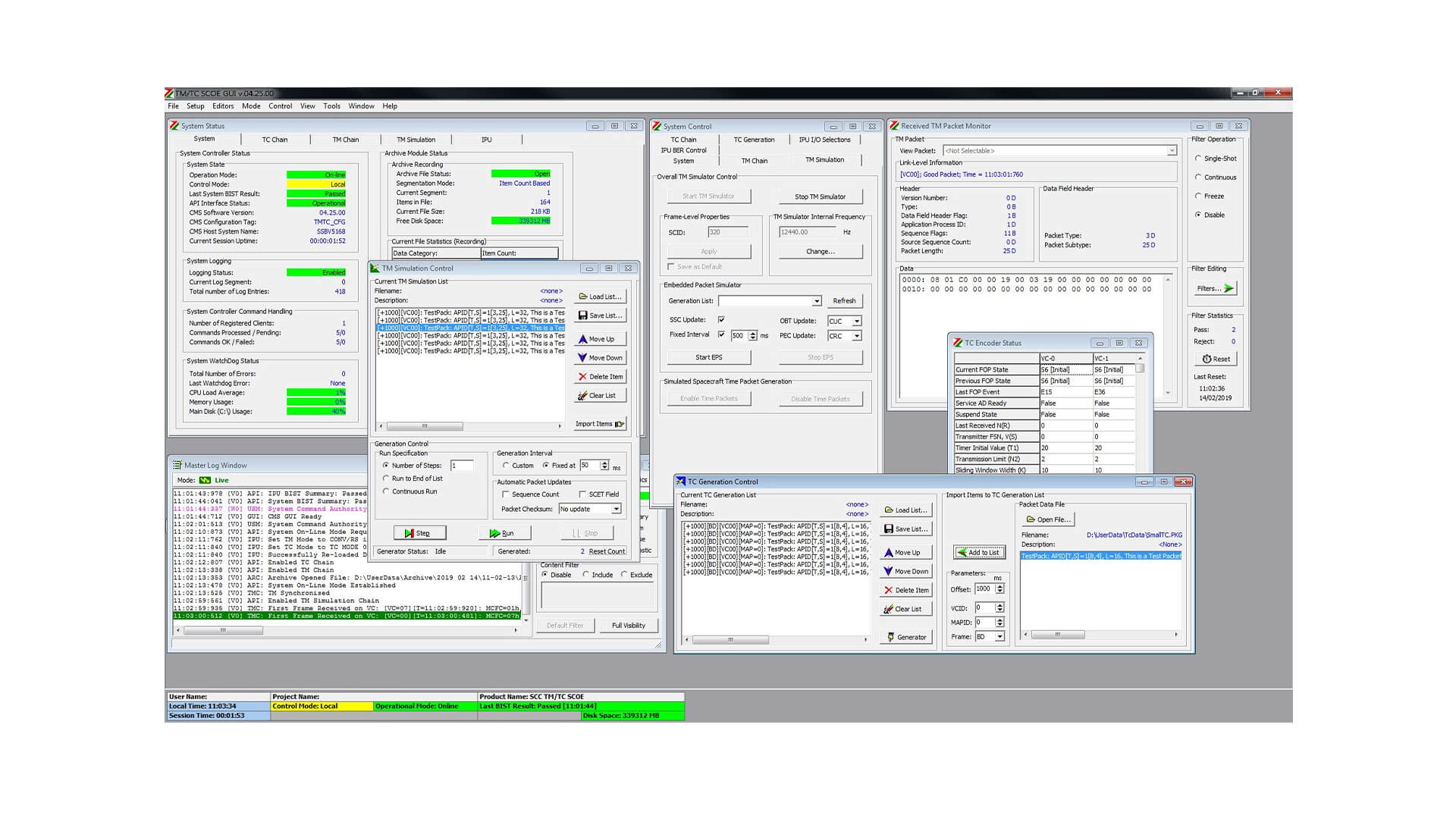Click the Stop TM Simulator button
The height and width of the screenshot is (819, 1456).
(820, 196)
